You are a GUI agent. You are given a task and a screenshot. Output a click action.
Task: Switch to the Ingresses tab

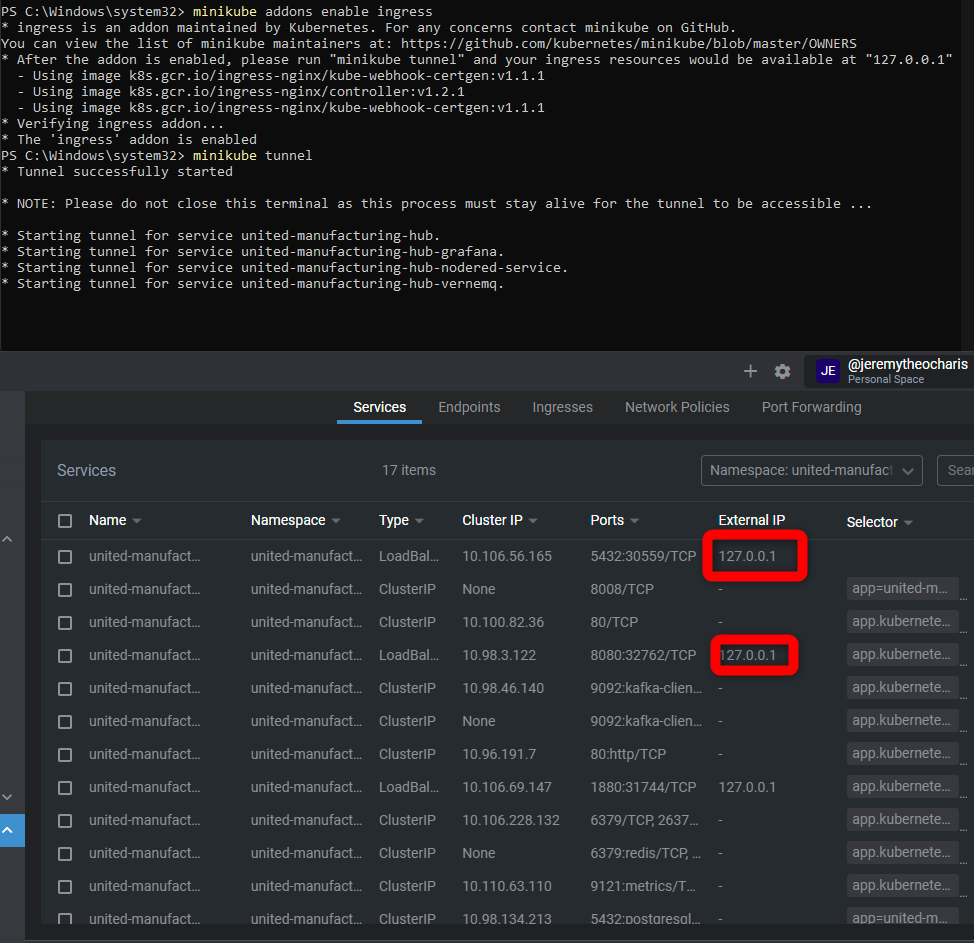click(x=562, y=407)
